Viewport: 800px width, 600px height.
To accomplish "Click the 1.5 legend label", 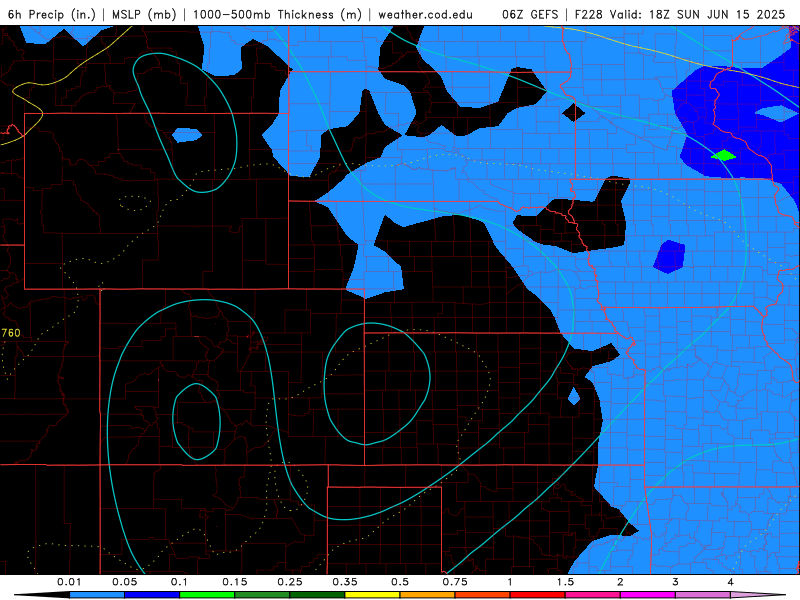I will click(x=565, y=582).
